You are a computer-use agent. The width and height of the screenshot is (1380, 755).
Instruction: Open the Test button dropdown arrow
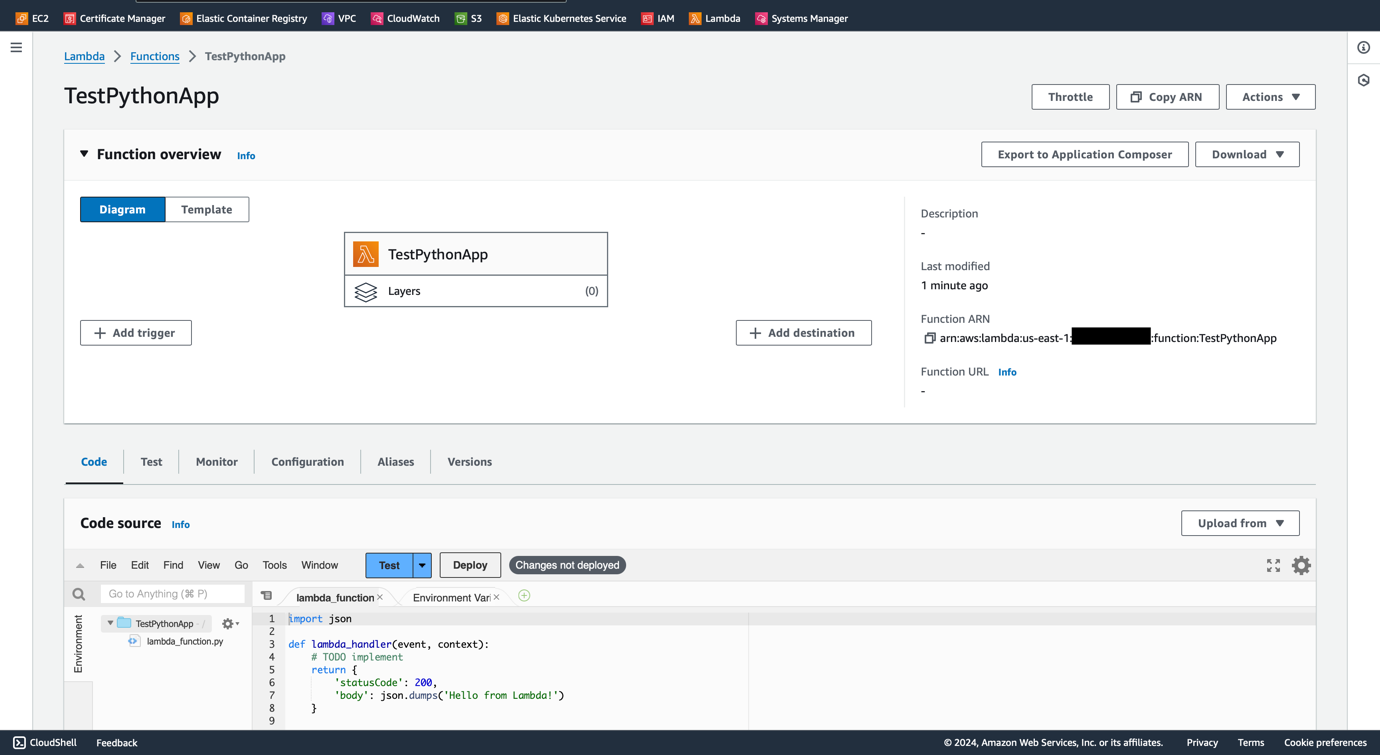422,565
